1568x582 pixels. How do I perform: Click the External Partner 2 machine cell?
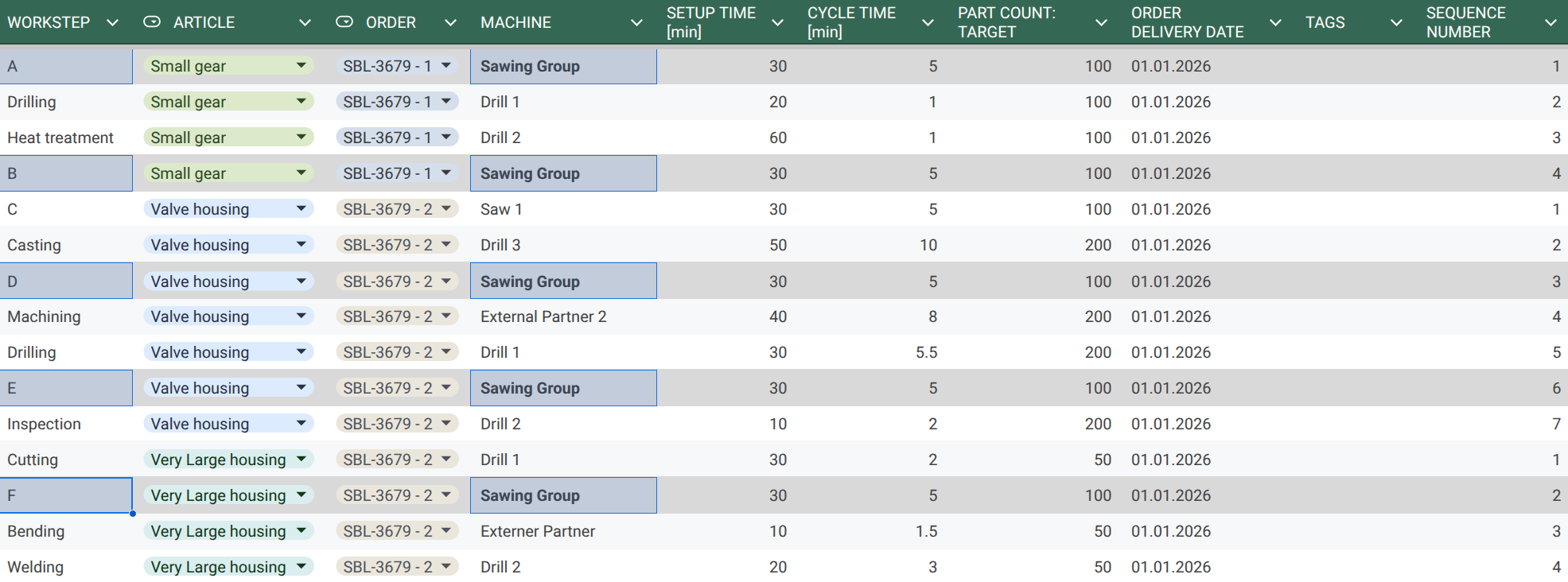[543, 316]
